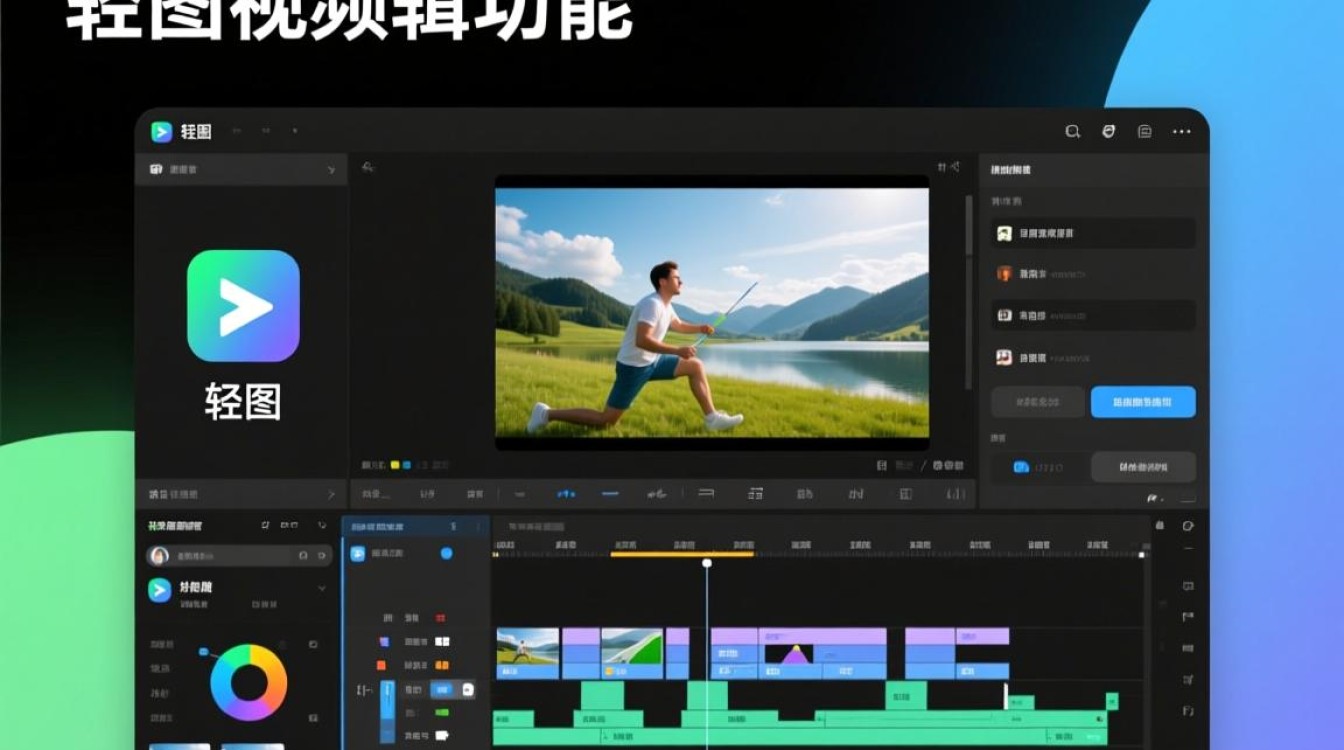The image size is (1344, 750).
Task: Select the fourth icon row in the right panel
Action: tap(1092, 357)
